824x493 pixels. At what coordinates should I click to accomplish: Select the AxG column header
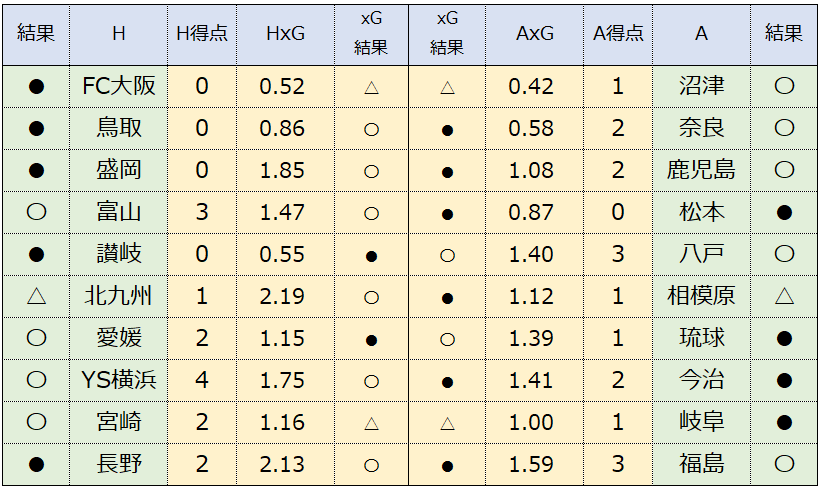pos(534,35)
